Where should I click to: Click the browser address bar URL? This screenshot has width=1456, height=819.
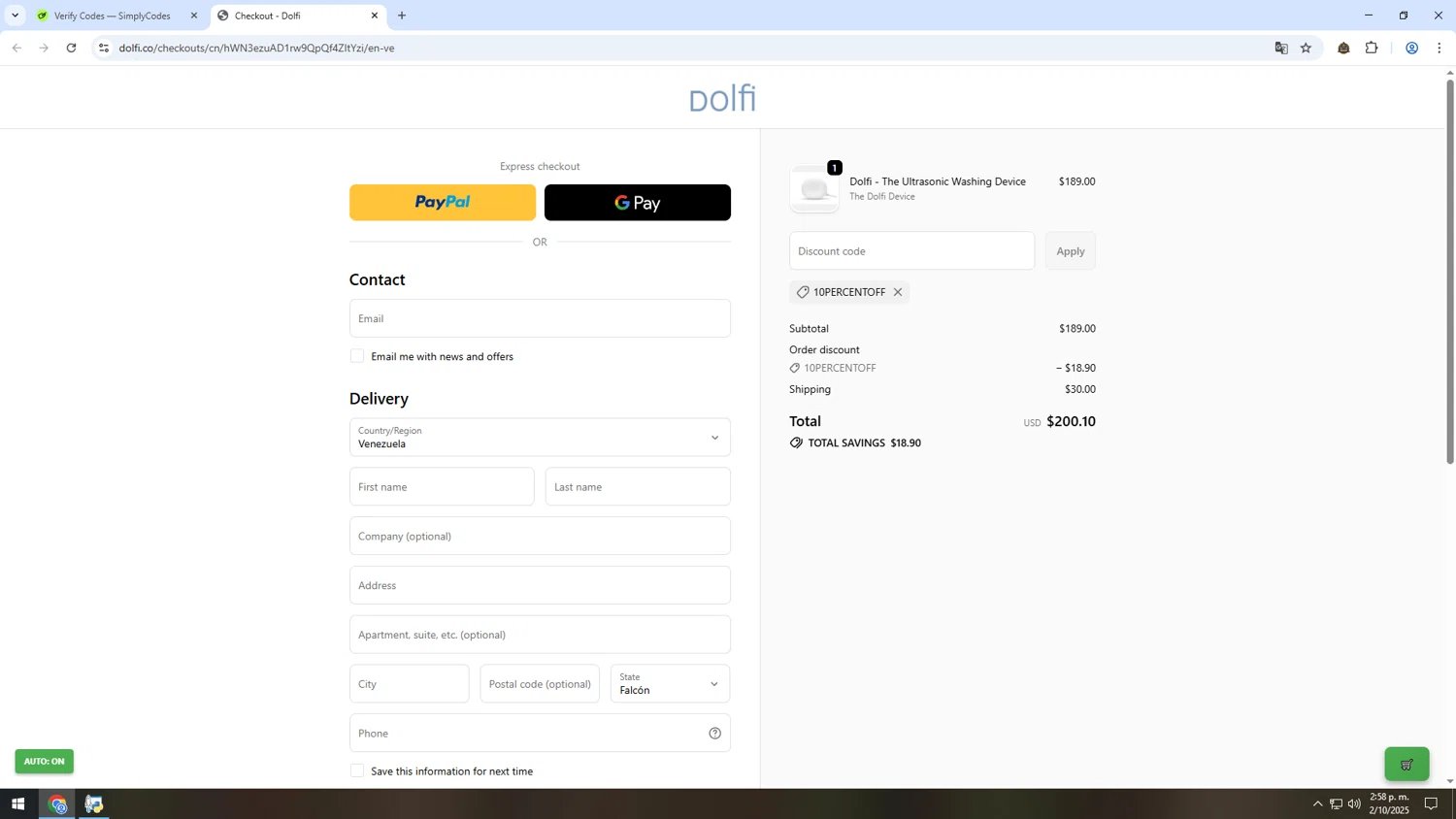click(257, 48)
